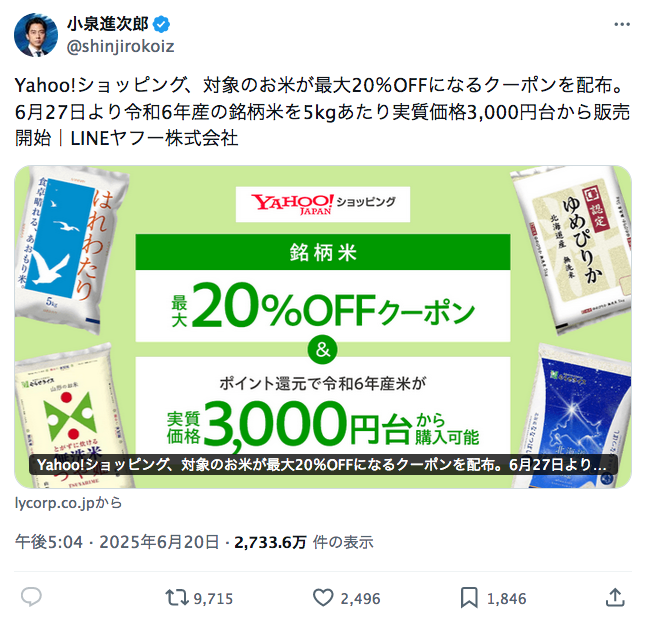The height and width of the screenshot is (627, 648).
Task: Open the @shinjirokoiz handle link
Action: 120,46
